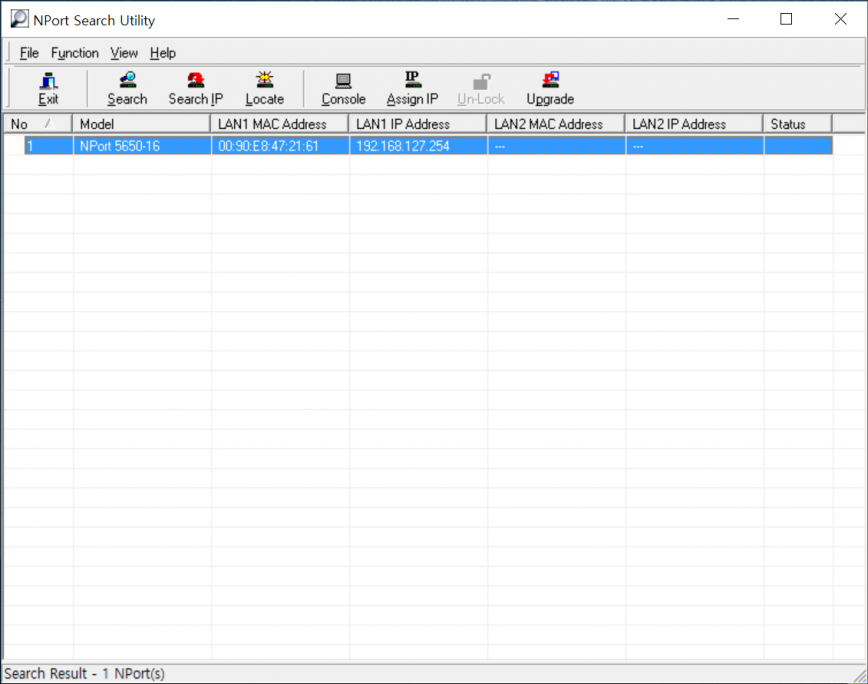Launch the Assign IP tool
This screenshot has height=684, width=868.
[412, 89]
